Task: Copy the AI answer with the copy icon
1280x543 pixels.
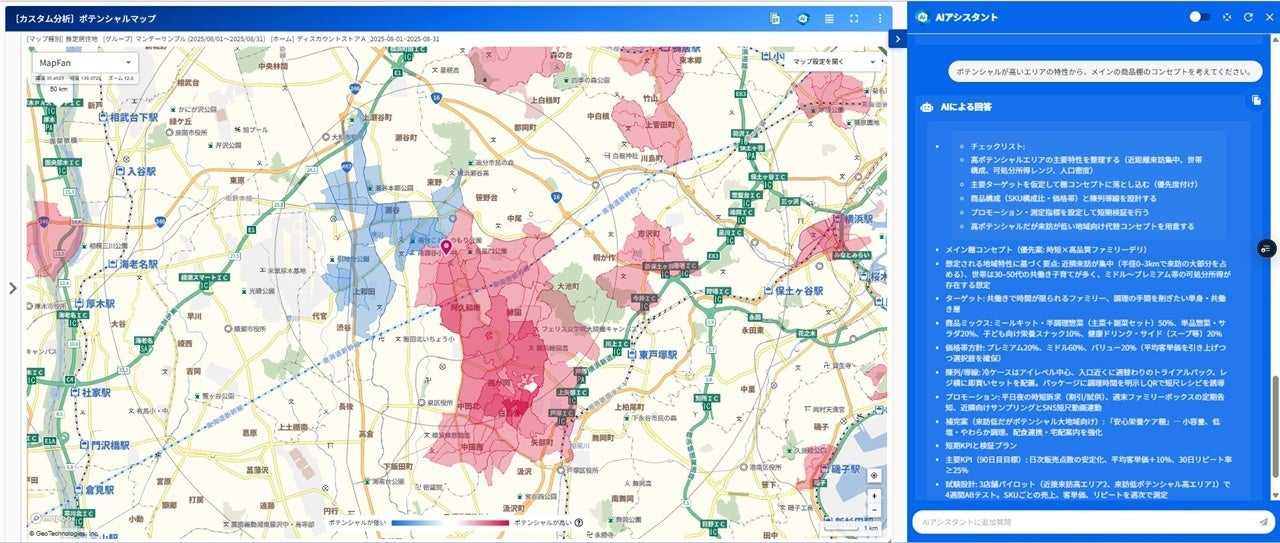Action: click(1255, 100)
